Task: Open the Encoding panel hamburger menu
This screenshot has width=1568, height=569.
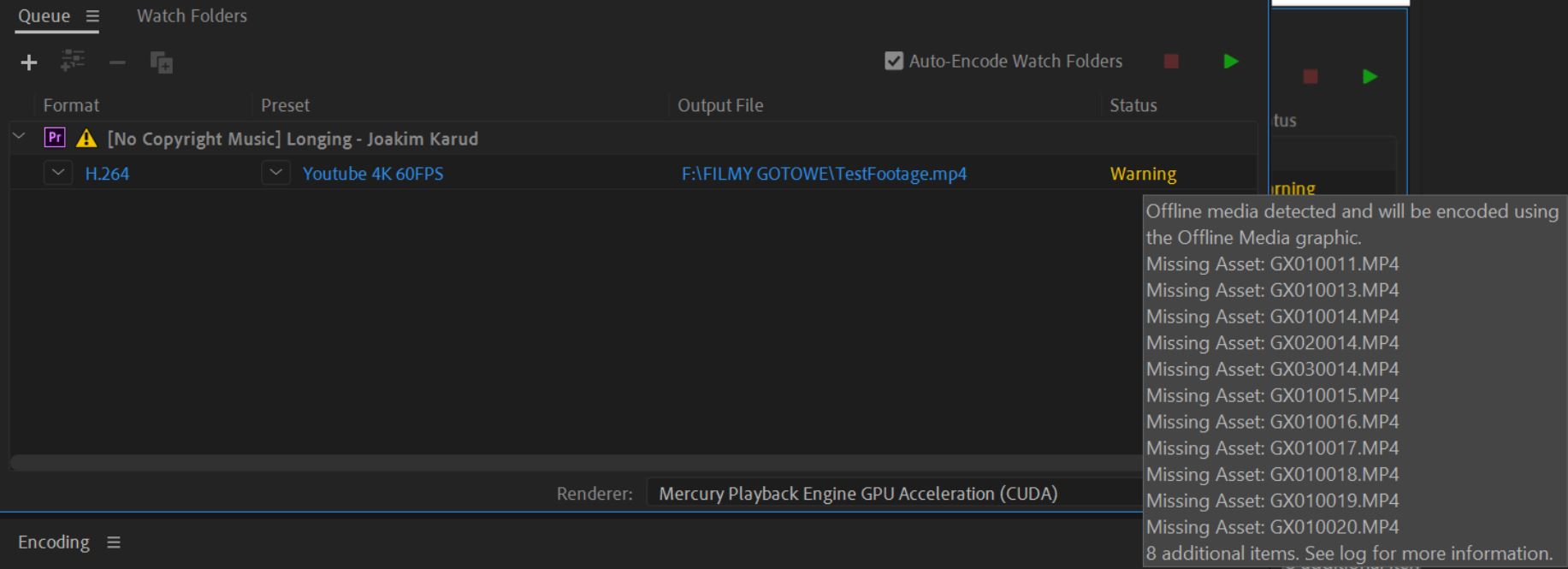Action: tap(114, 542)
